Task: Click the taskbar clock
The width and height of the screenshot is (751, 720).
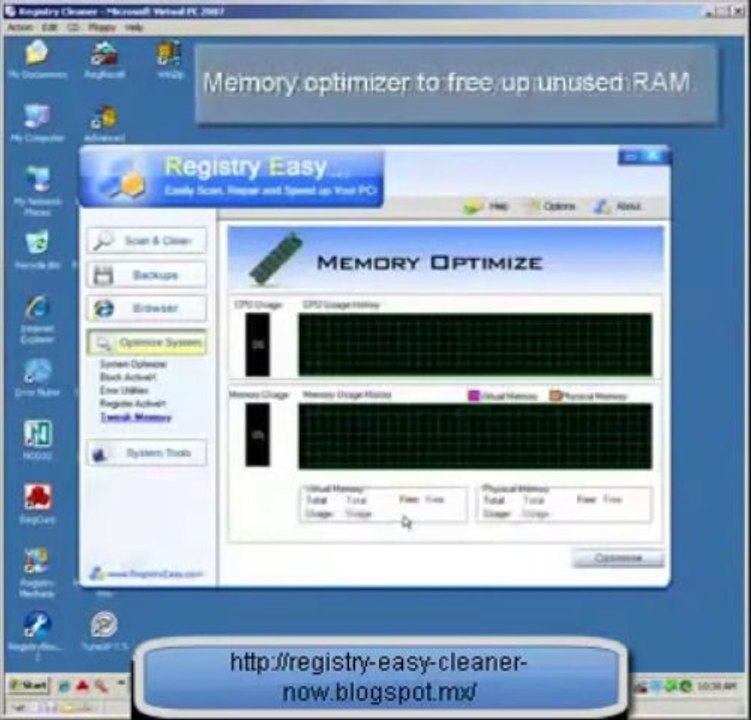Action: coord(716,686)
